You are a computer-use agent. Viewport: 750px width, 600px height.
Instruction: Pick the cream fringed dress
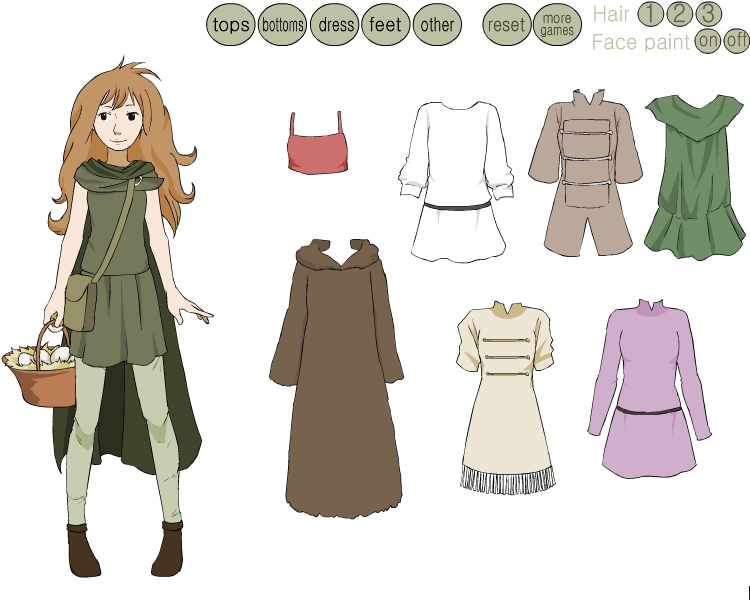tap(506, 397)
